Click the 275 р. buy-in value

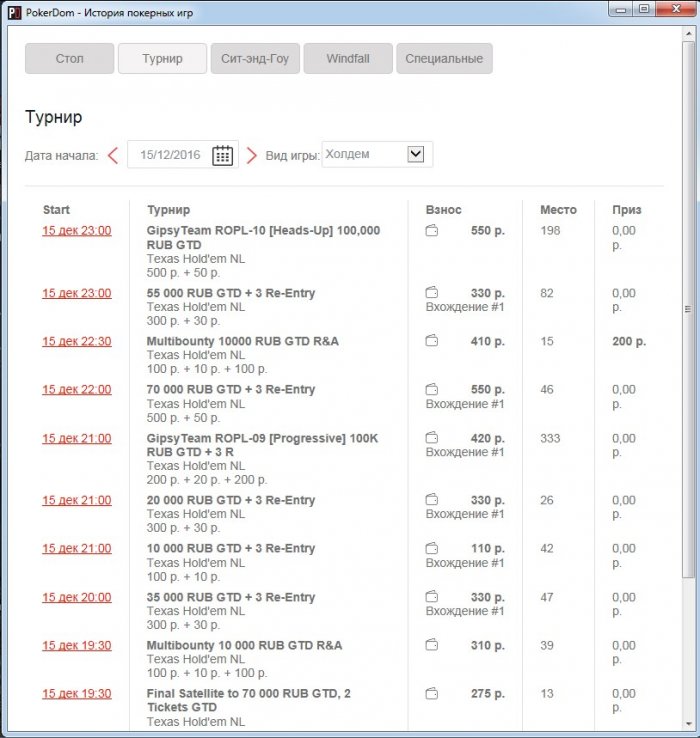point(488,694)
